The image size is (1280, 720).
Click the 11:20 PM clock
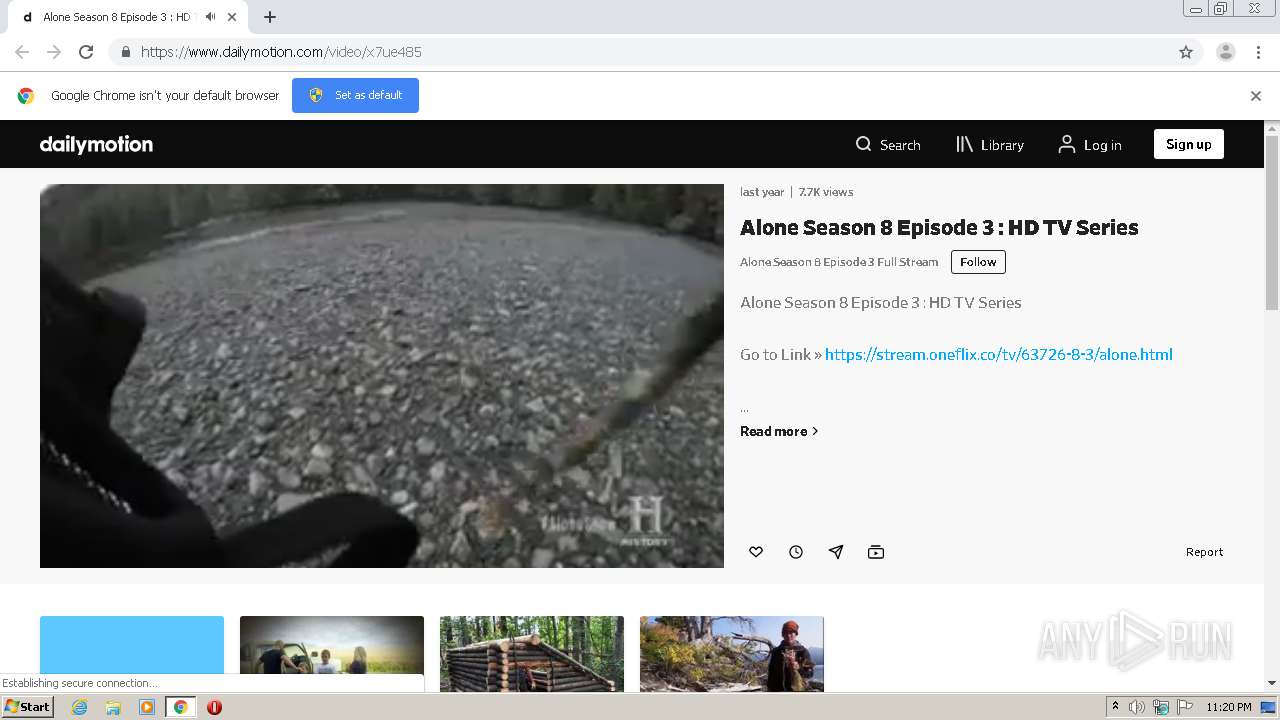coord(1229,707)
